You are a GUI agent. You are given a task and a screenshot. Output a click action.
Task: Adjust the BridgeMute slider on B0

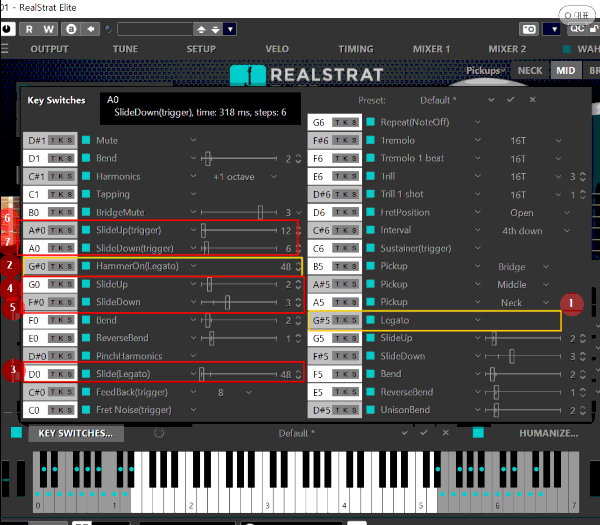tap(239, 212)
